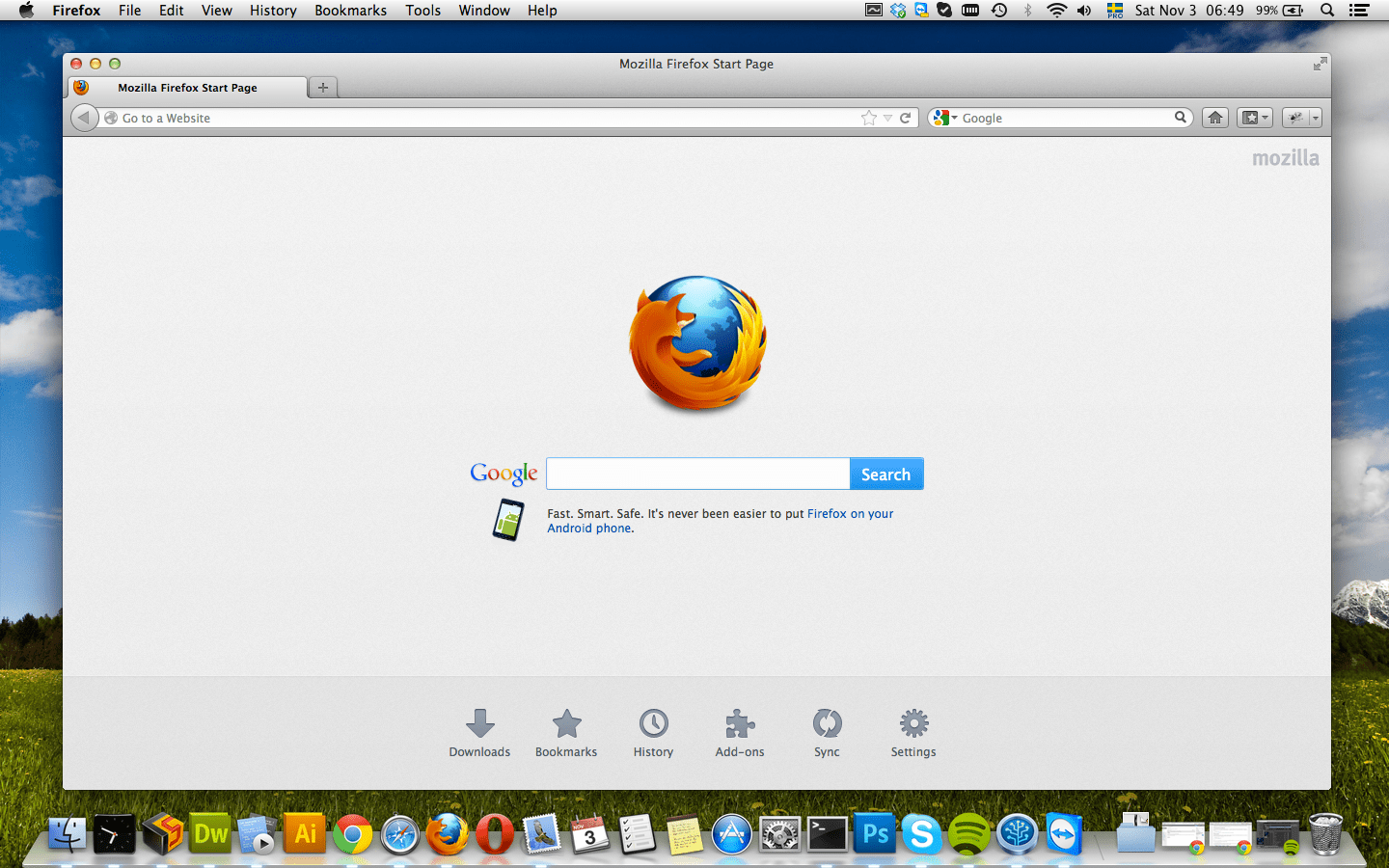Image resolution: width=1389 pixels, height=868 pixels.
Task: Reload the current page
Action: 905,117
